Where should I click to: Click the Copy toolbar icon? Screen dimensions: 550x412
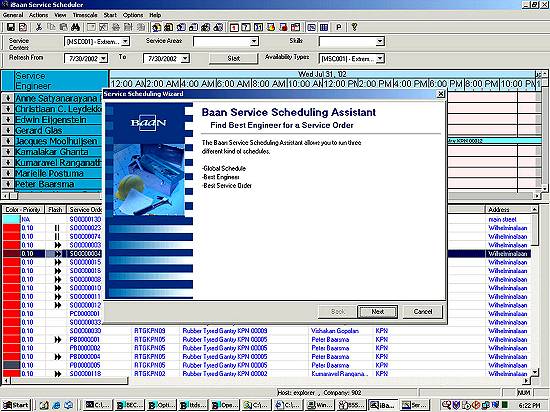(x=51, y=27)
